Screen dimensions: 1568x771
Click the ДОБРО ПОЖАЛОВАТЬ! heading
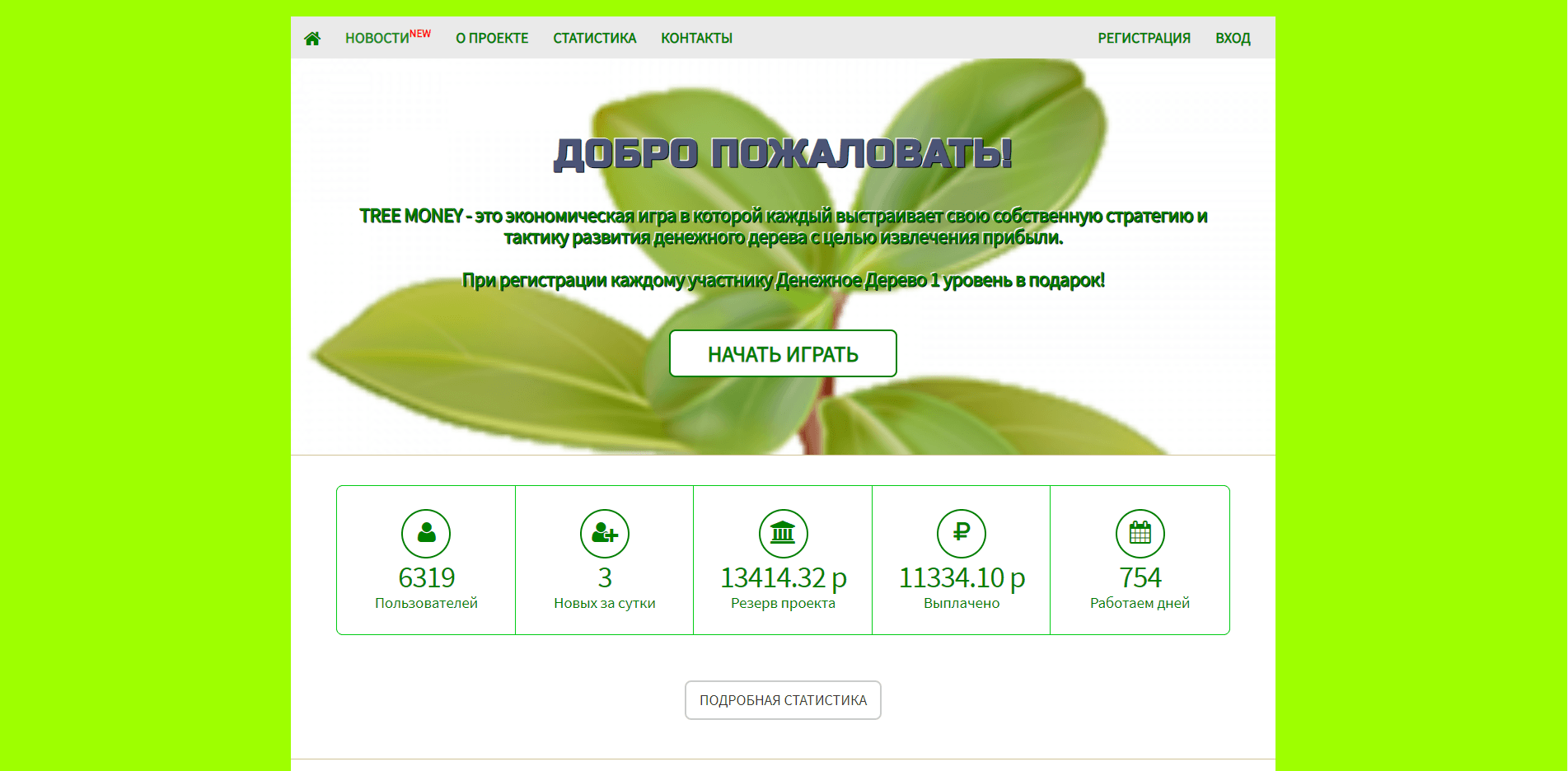coord(783,154)
